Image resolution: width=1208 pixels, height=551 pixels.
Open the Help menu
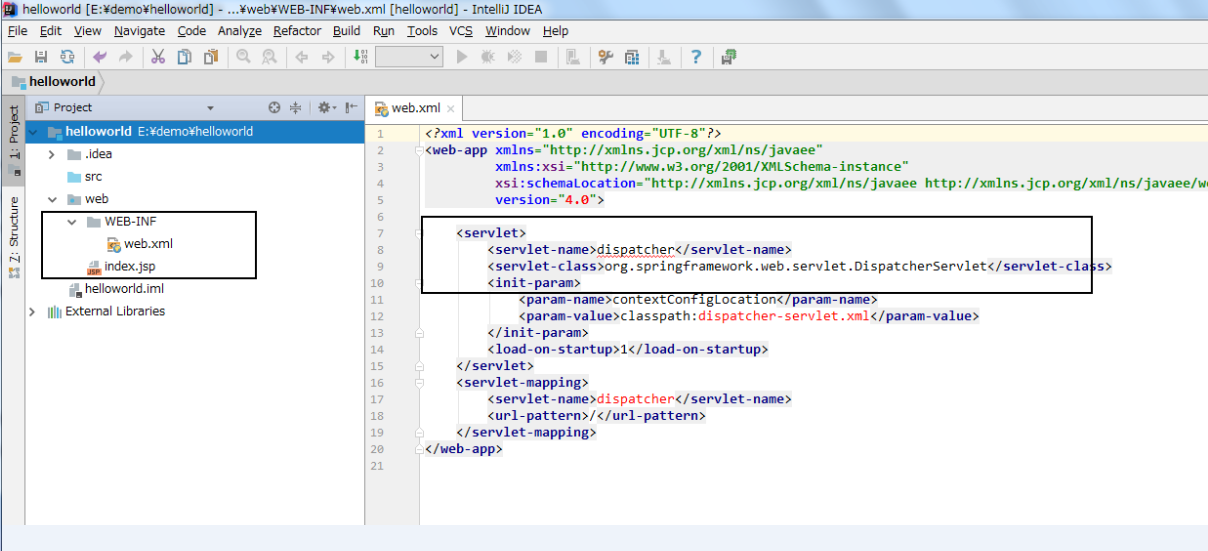555,31
